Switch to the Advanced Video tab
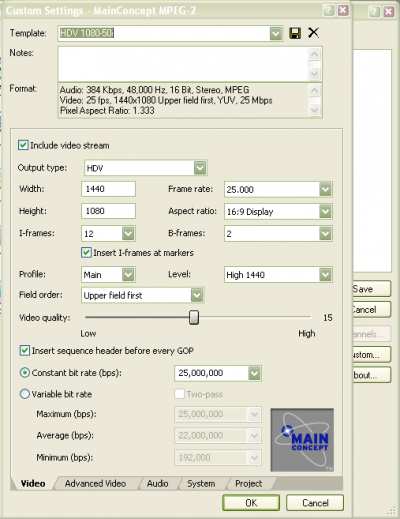 pyautogui.click(x=95, y=483)
